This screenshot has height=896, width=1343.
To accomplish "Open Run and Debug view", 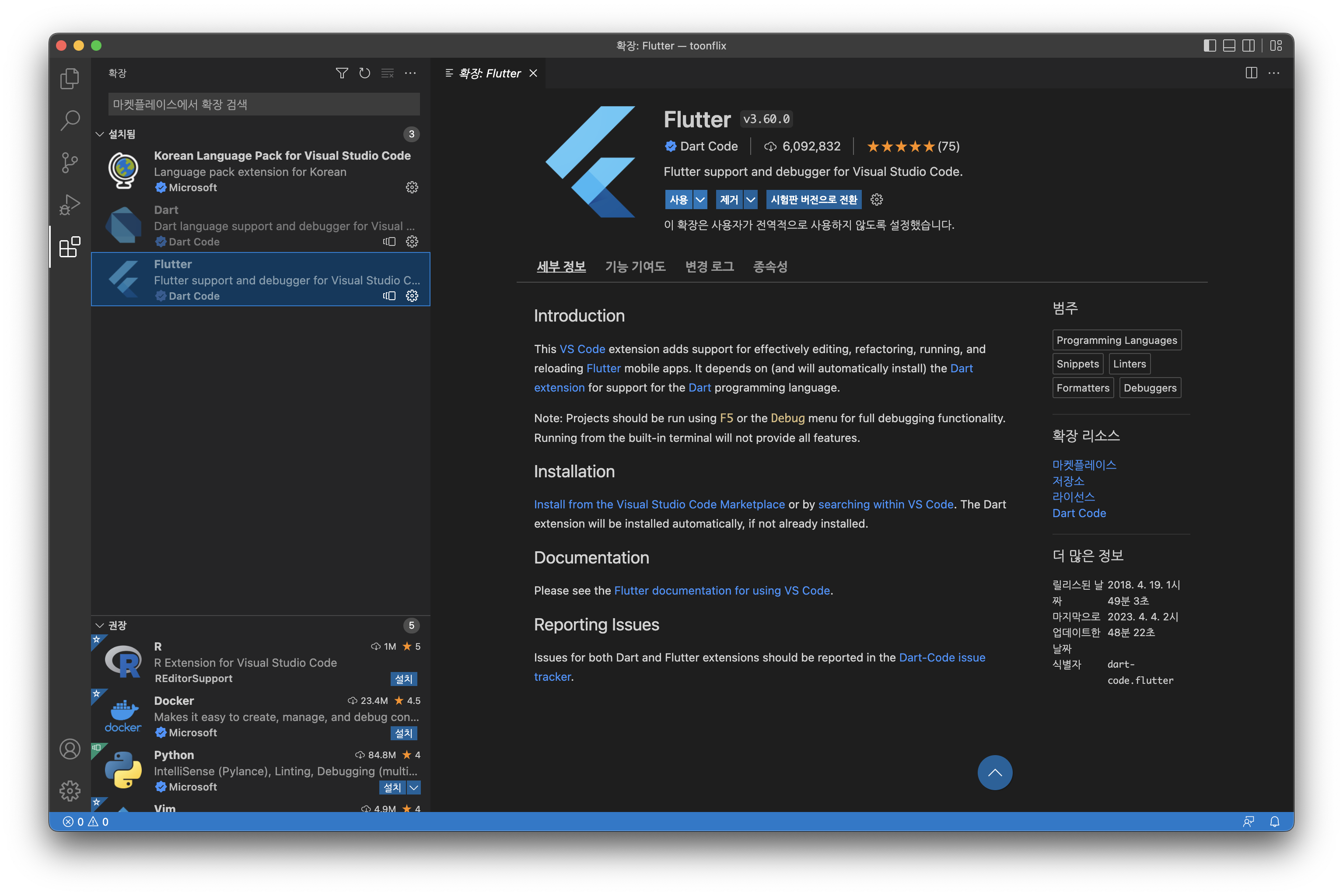I will (70, 205).
